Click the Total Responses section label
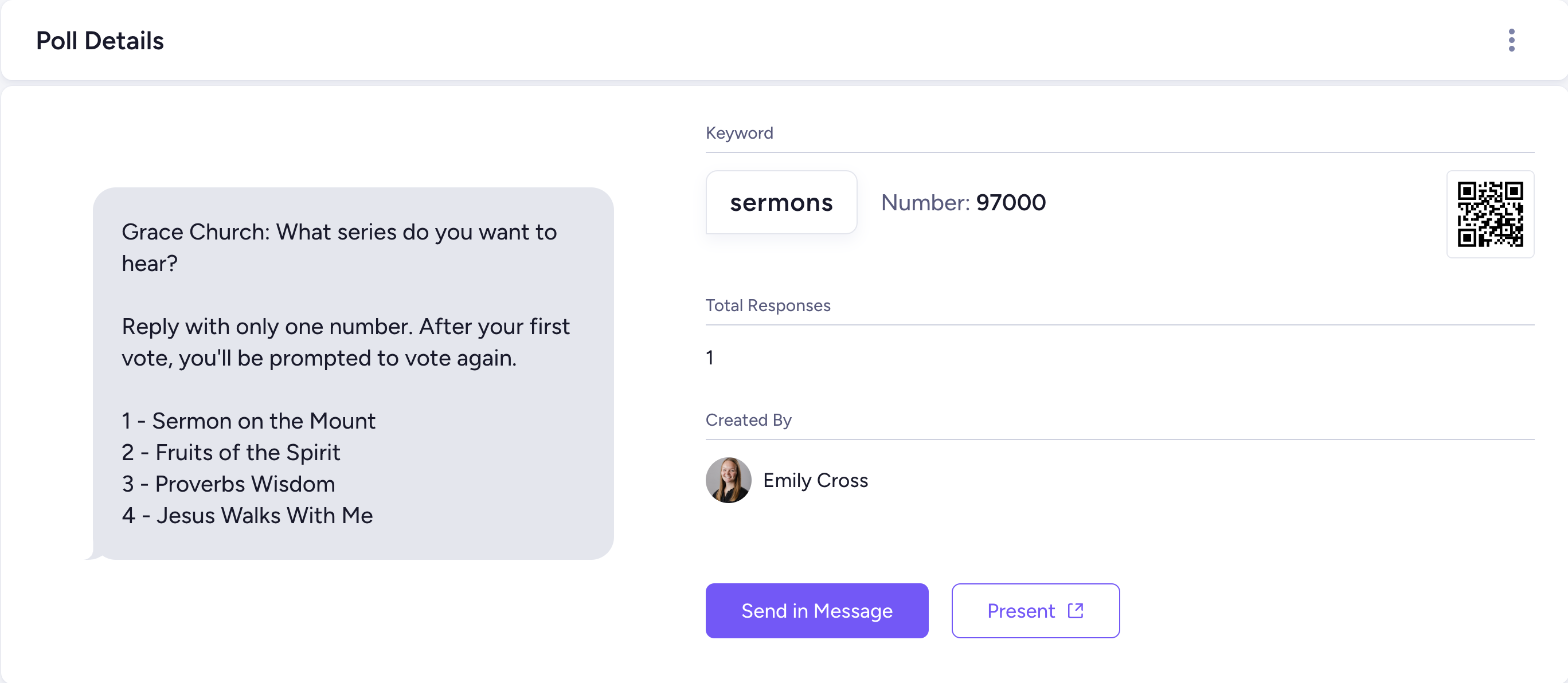The width and height of the screenshot is (1568, 683). (x=768, y=305)
